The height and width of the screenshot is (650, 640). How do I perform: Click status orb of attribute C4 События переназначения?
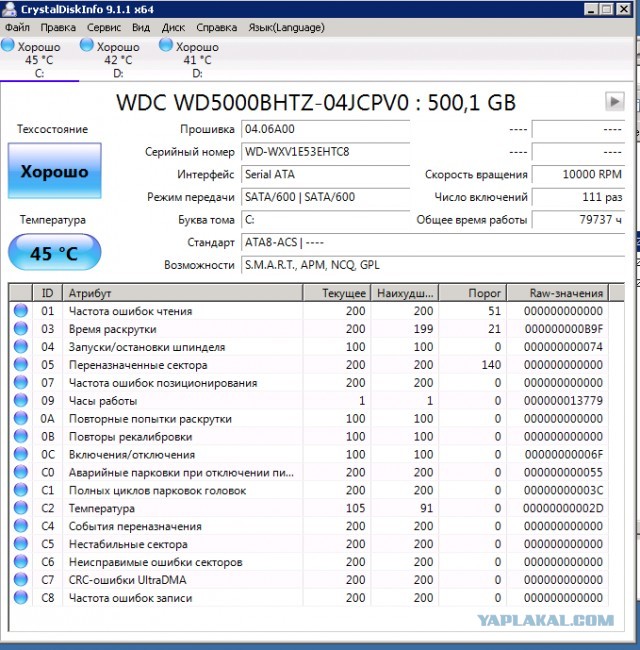click(21, 526)
